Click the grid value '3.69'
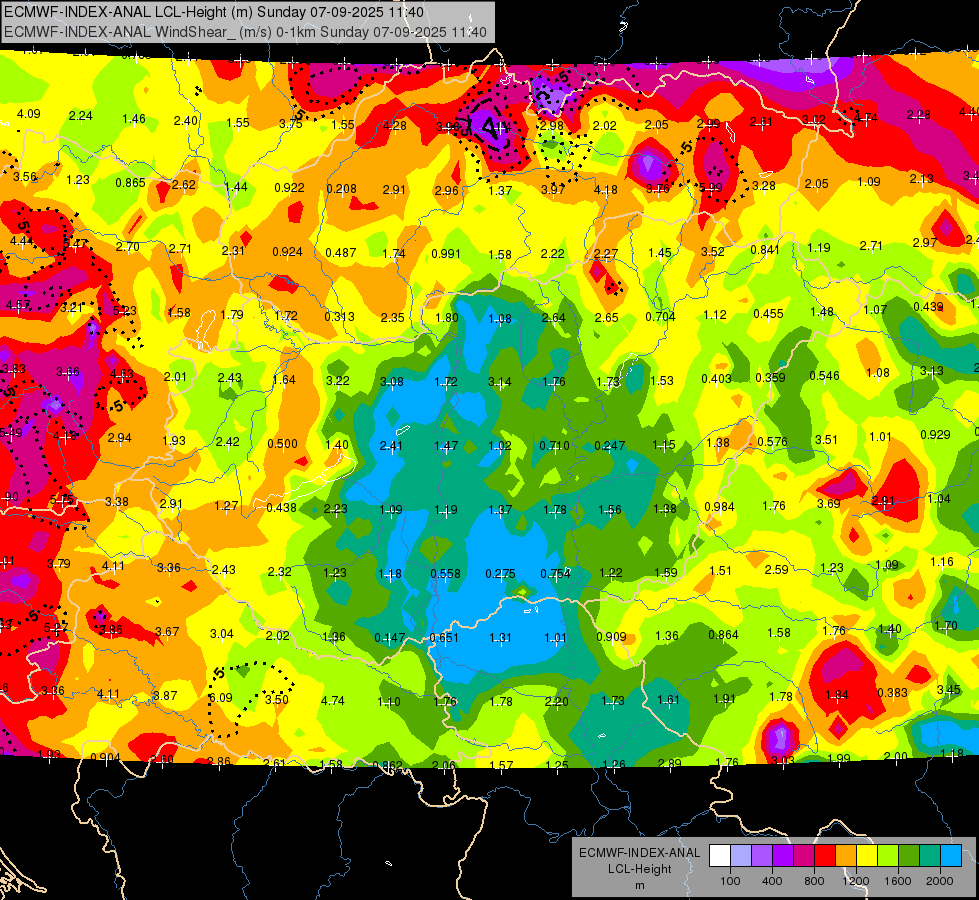 (x=829, y=503)
